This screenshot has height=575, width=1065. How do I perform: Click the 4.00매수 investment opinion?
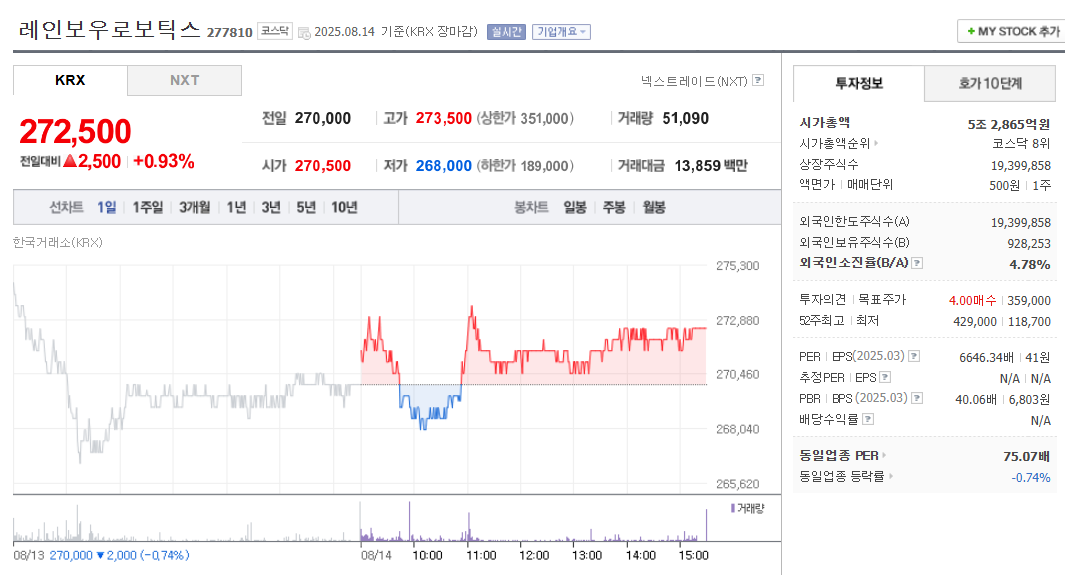(x=972, y=300)
